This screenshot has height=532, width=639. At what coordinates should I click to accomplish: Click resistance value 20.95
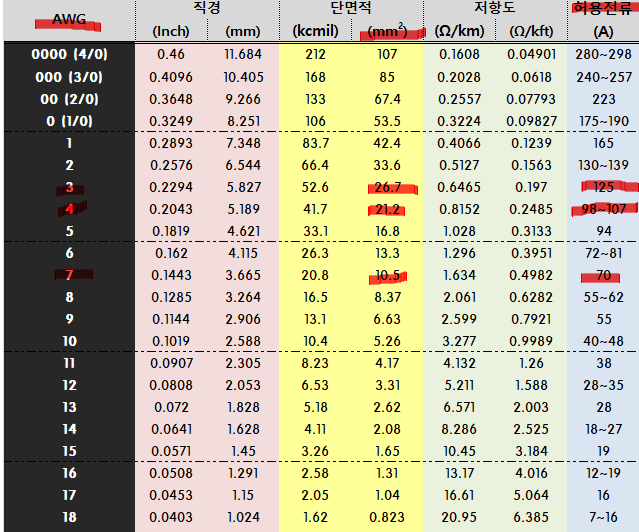tap(459, 517)
